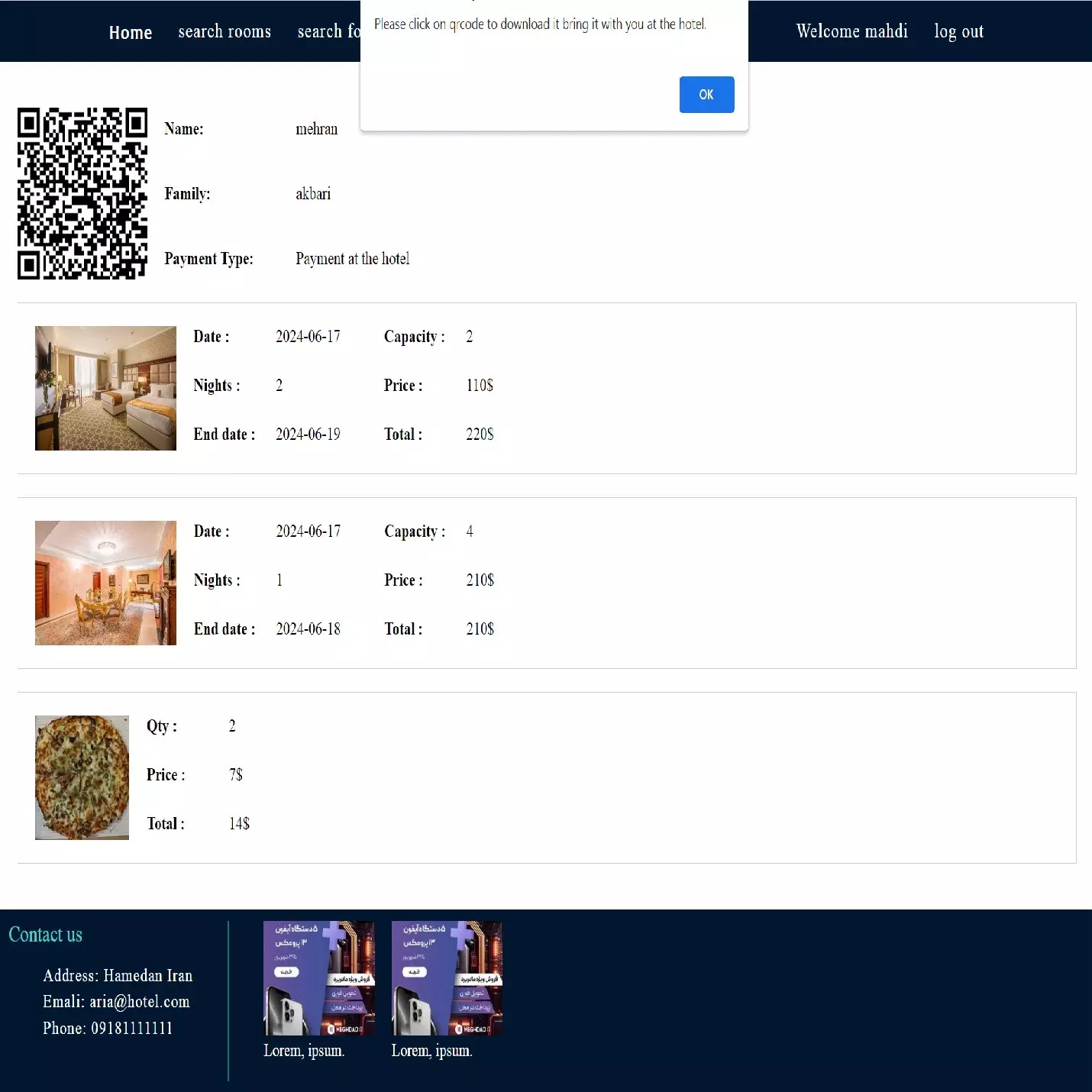Click the end date 2024-06-19
The height and width of the screenshot is (1092, 1092).
(308, 435)
